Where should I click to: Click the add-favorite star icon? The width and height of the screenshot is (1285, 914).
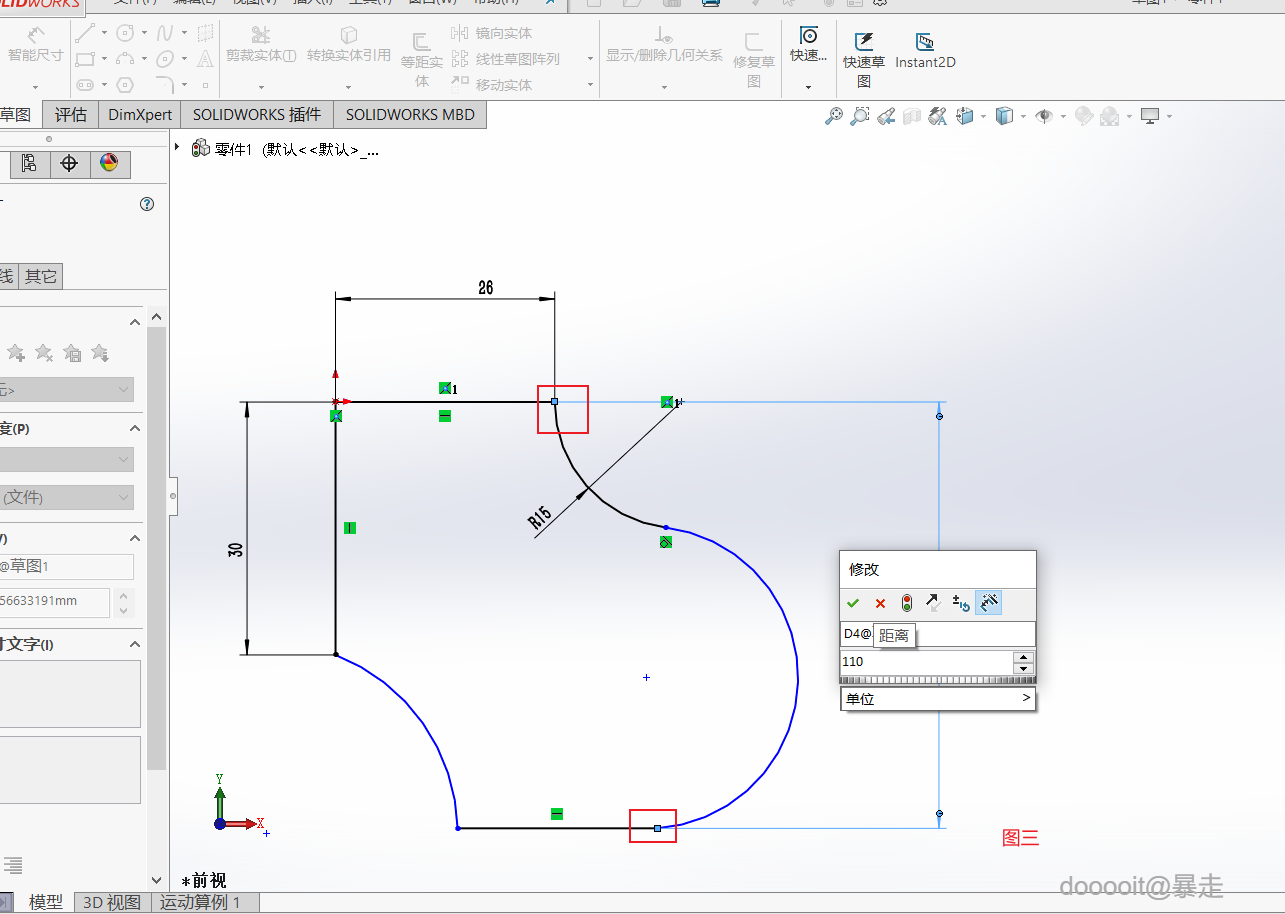(16, 352)
